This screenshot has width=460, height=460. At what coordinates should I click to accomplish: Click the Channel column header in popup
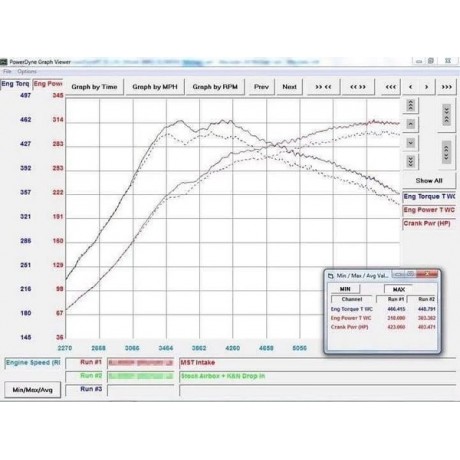pos(352,299)
